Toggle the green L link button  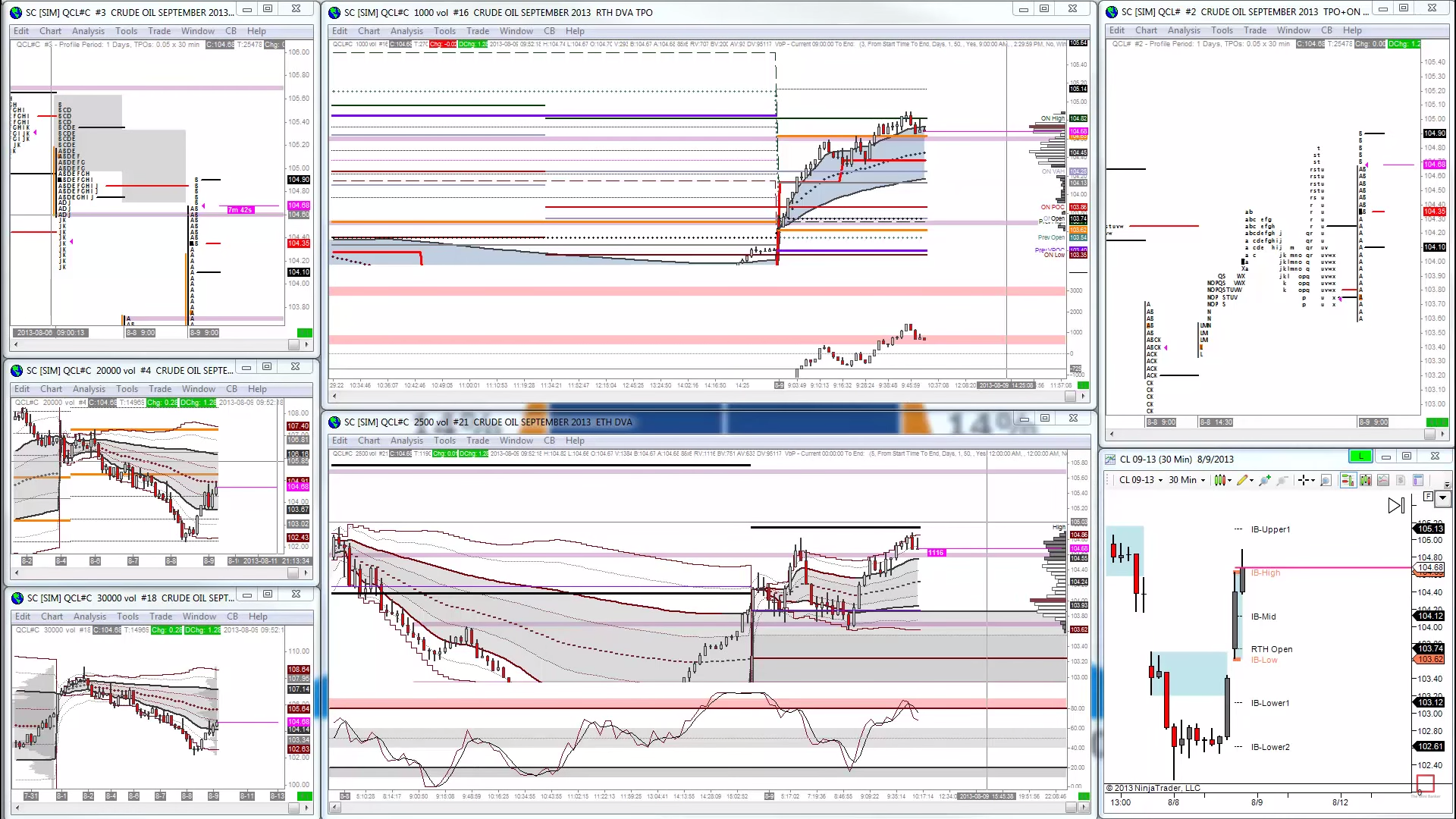coord(1360,456)
